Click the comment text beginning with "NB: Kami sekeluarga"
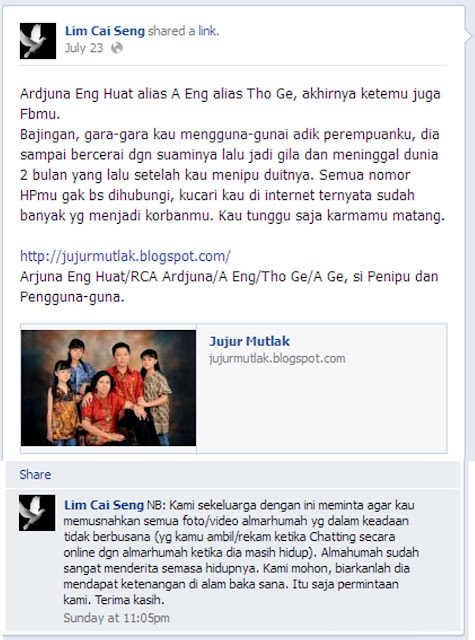 point(241,552)
